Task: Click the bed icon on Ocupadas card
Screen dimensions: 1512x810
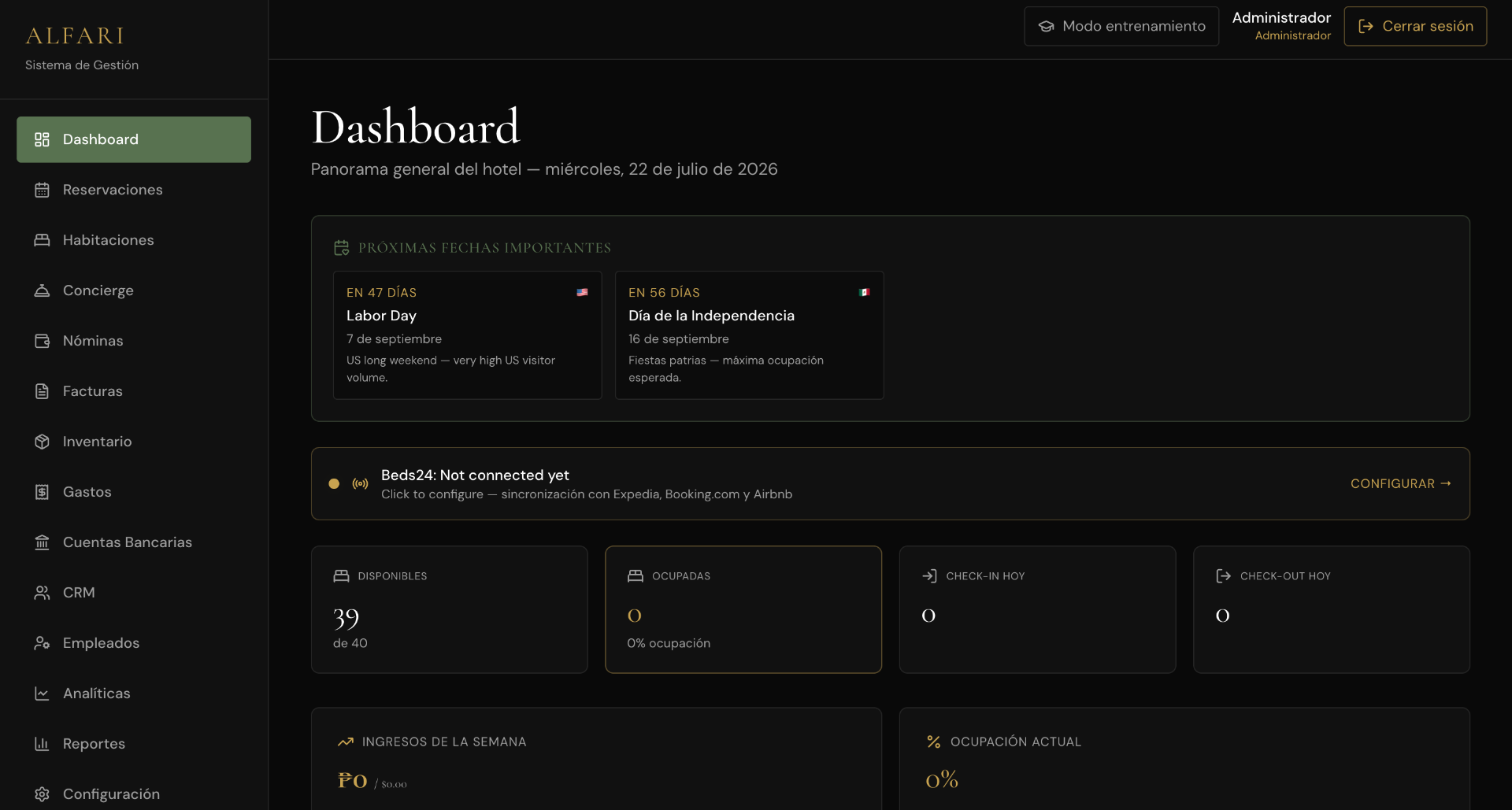Action: click(636, 576)
